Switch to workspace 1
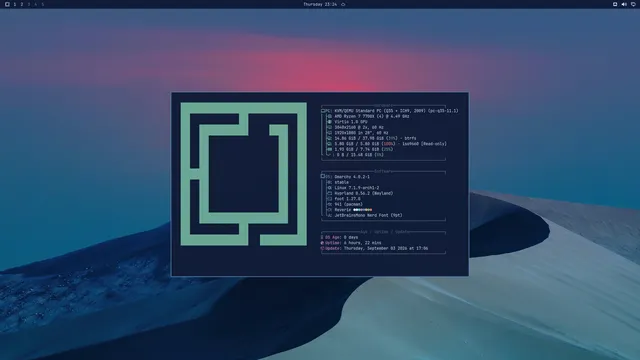 pos(15,4)
